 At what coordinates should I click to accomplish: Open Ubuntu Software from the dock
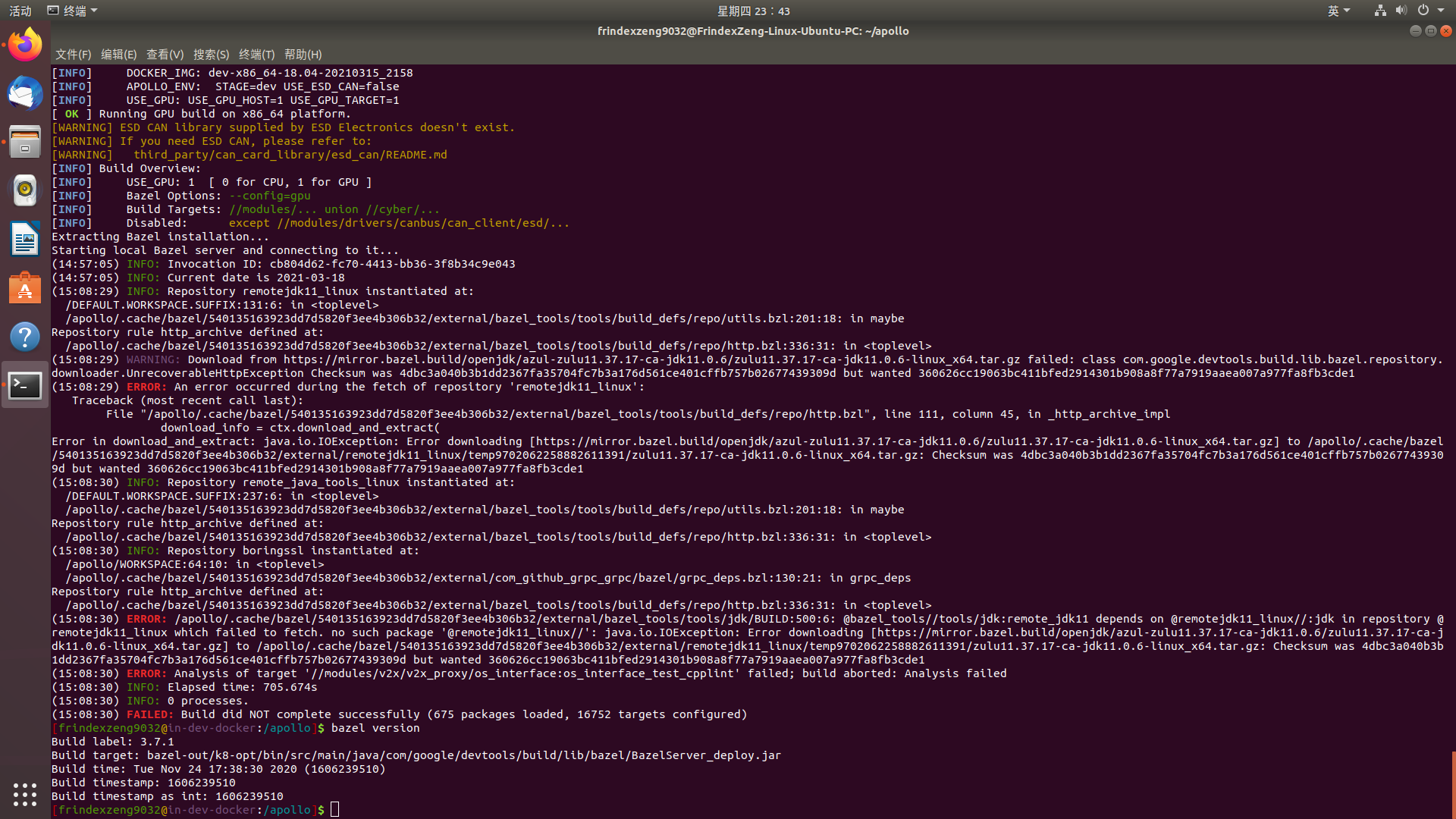point(25,287)
